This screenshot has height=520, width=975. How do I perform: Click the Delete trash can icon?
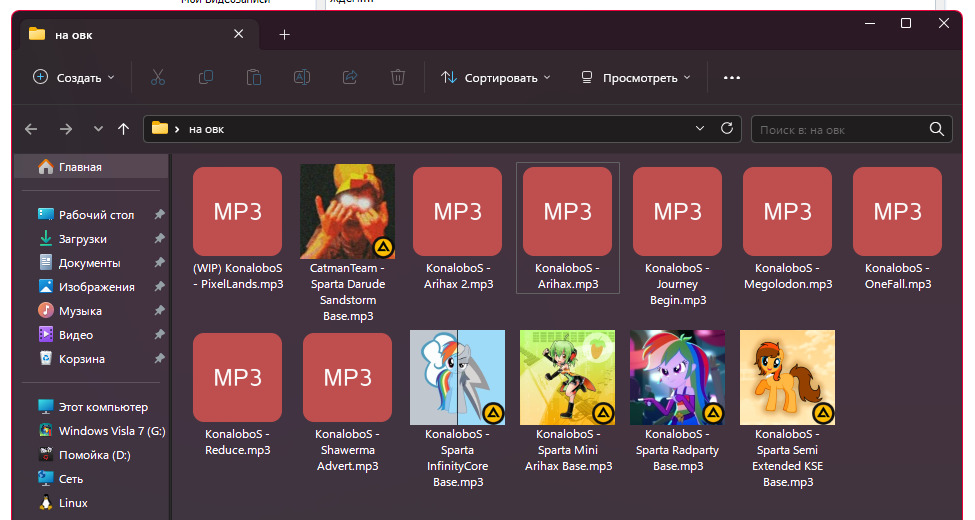pyautogui.click(x=398, y=77)
